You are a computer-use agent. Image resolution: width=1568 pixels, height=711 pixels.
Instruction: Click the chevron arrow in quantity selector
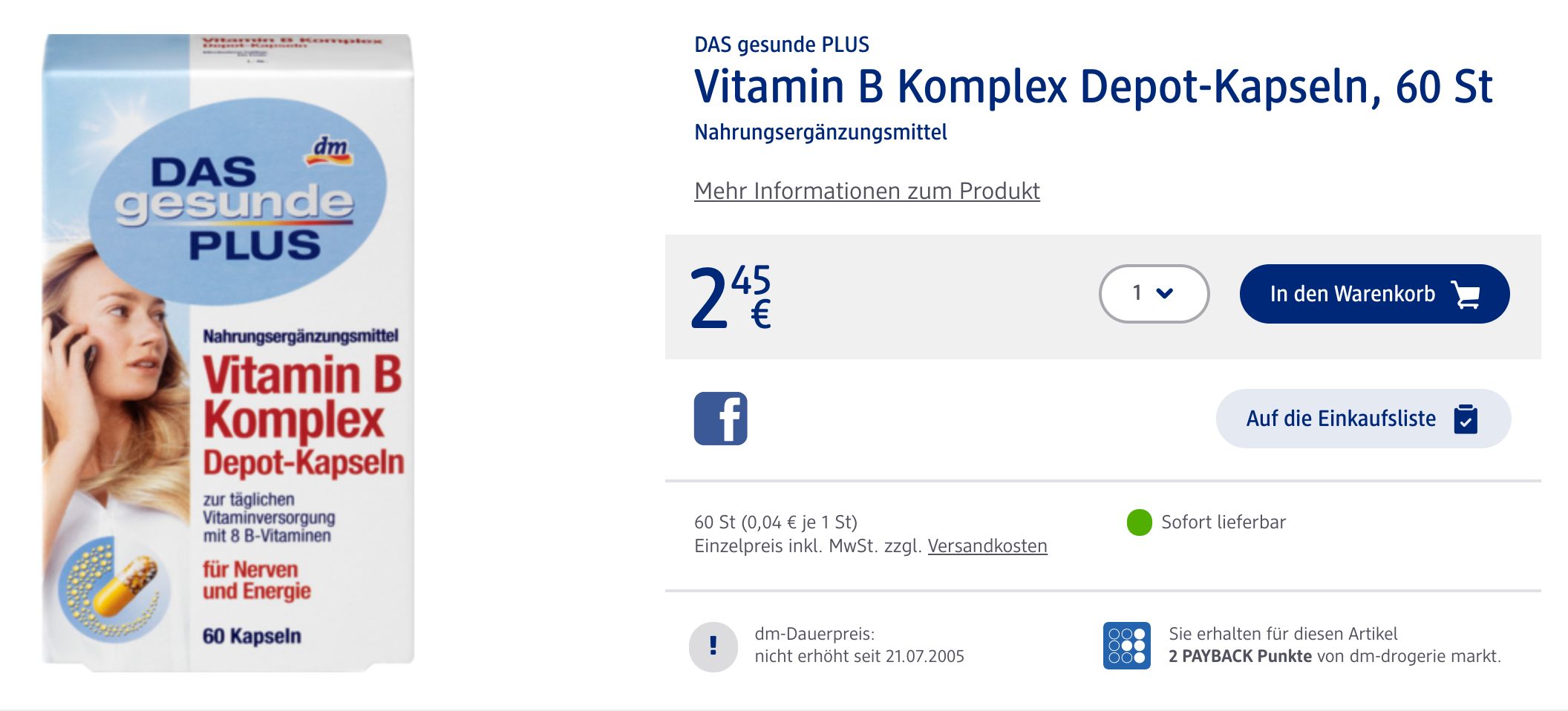point(1165,293)
